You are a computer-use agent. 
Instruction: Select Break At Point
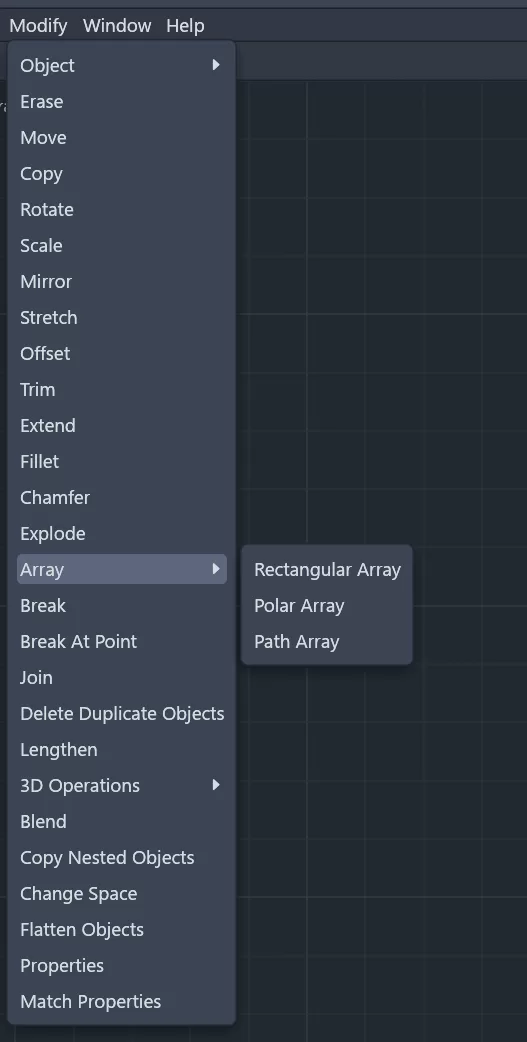pyautogui.click(x=122, y=641)
